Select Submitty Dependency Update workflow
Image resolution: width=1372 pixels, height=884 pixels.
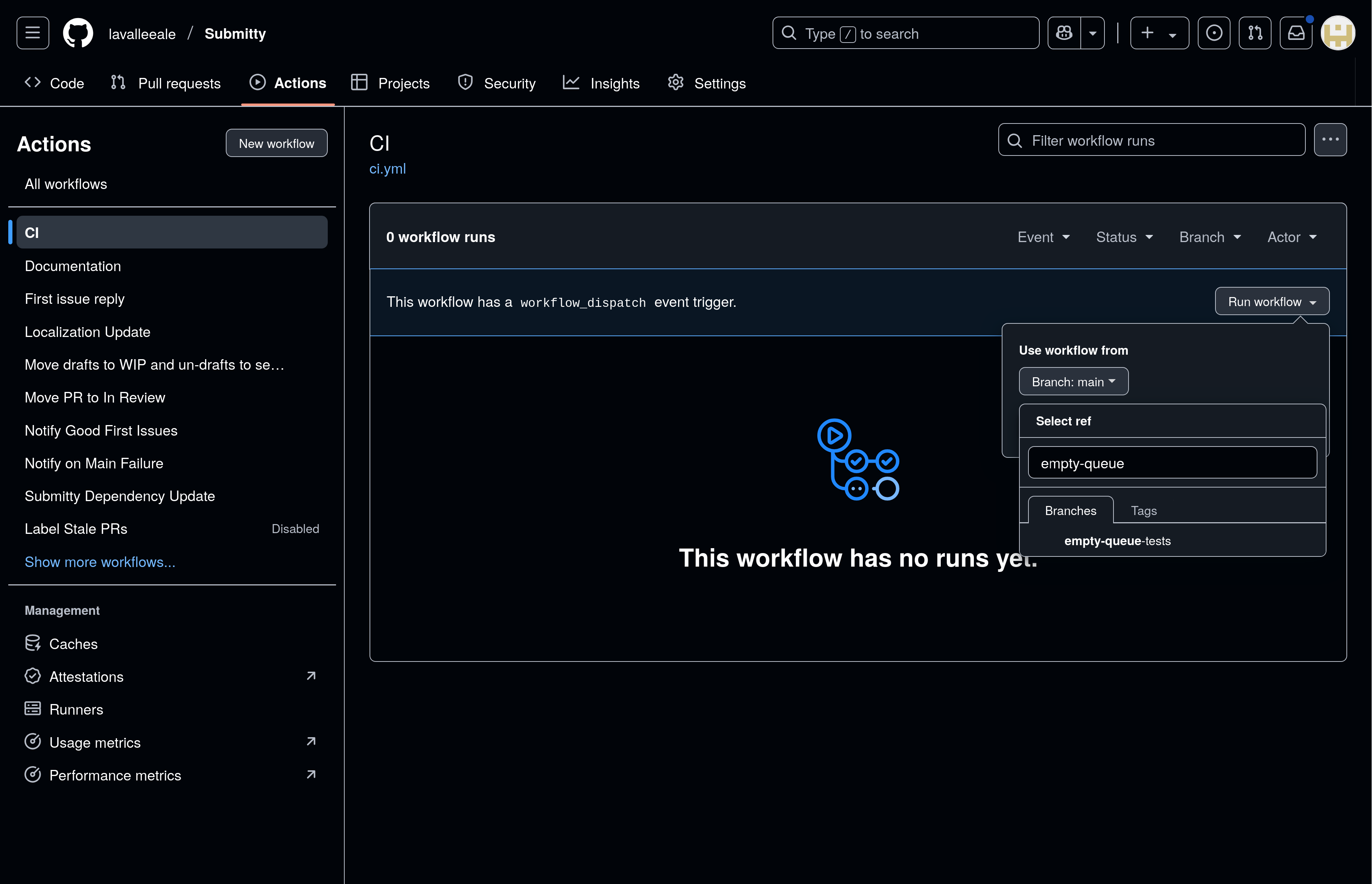click(x=172, y=496)
